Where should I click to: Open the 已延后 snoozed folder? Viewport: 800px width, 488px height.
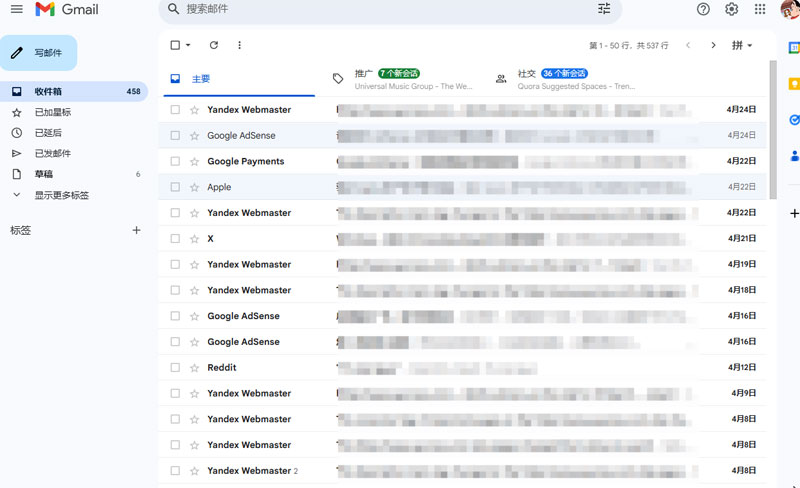click(x=48, y=133)
